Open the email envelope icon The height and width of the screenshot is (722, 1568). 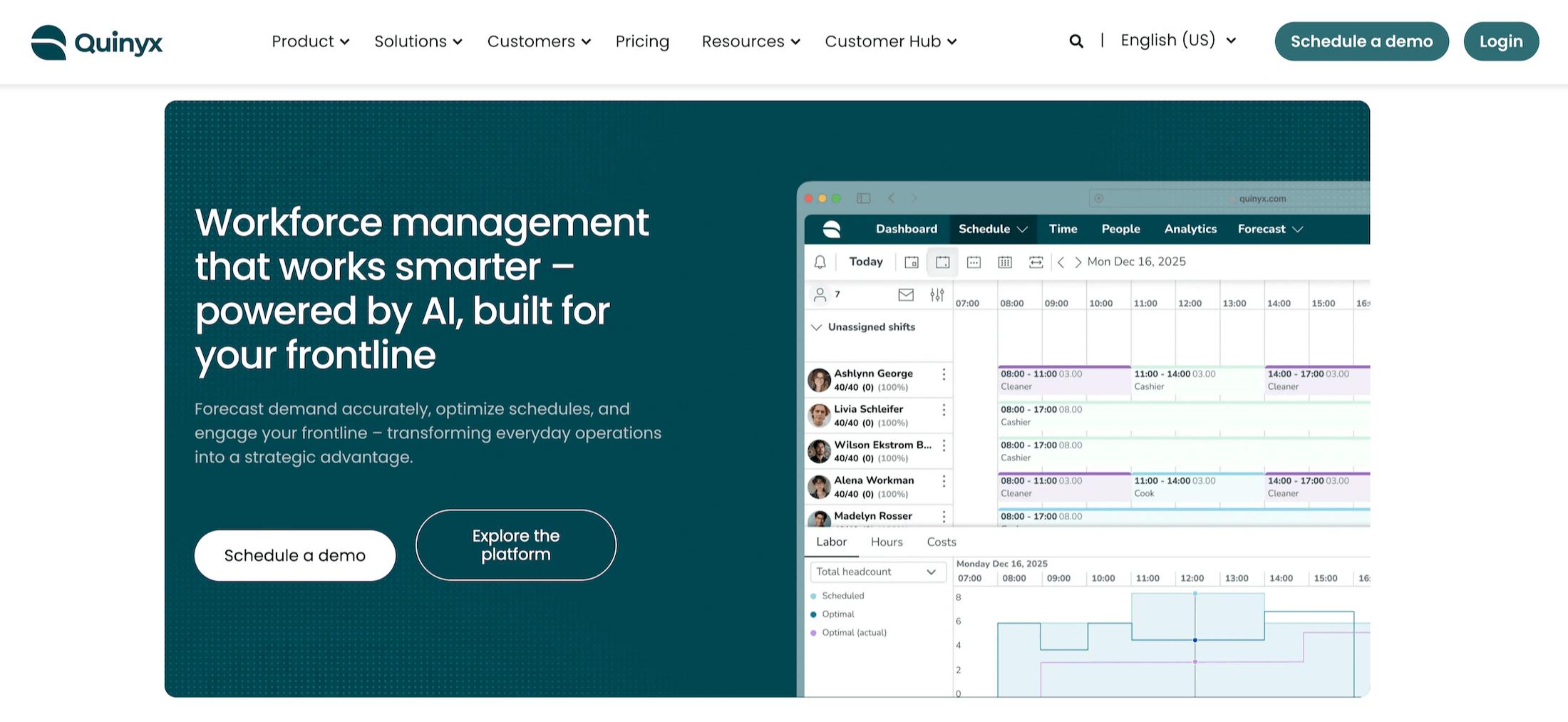(906, 294)
